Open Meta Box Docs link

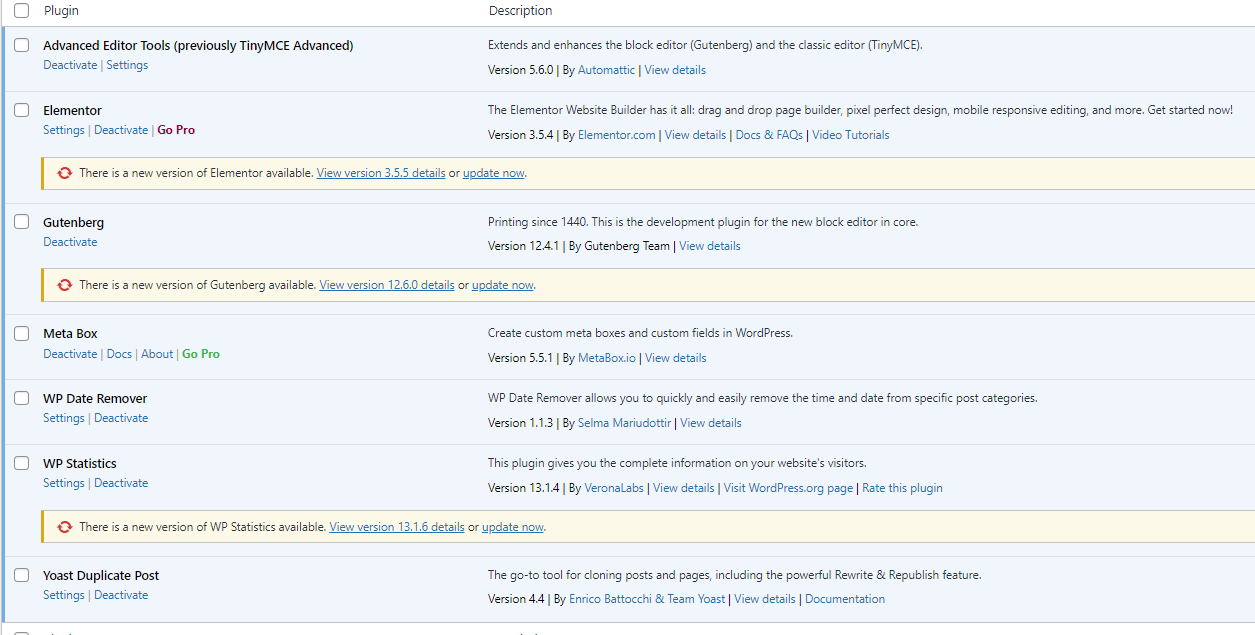(x=119, y=354)
